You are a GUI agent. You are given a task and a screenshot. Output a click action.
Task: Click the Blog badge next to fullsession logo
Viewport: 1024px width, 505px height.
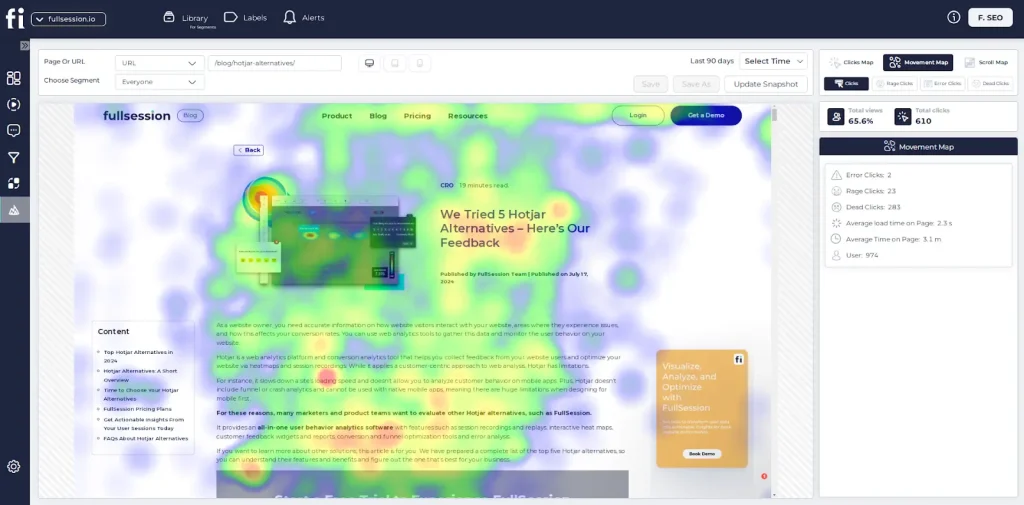[191, 116]
